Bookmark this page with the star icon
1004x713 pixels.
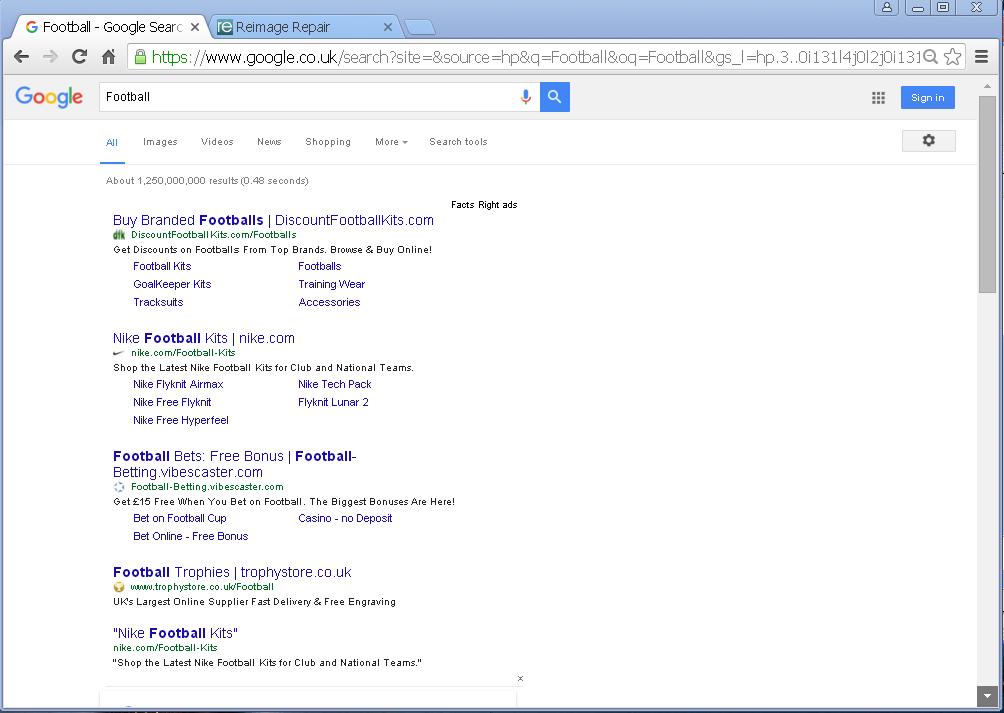pyautogui.click(x=953, y=57)
